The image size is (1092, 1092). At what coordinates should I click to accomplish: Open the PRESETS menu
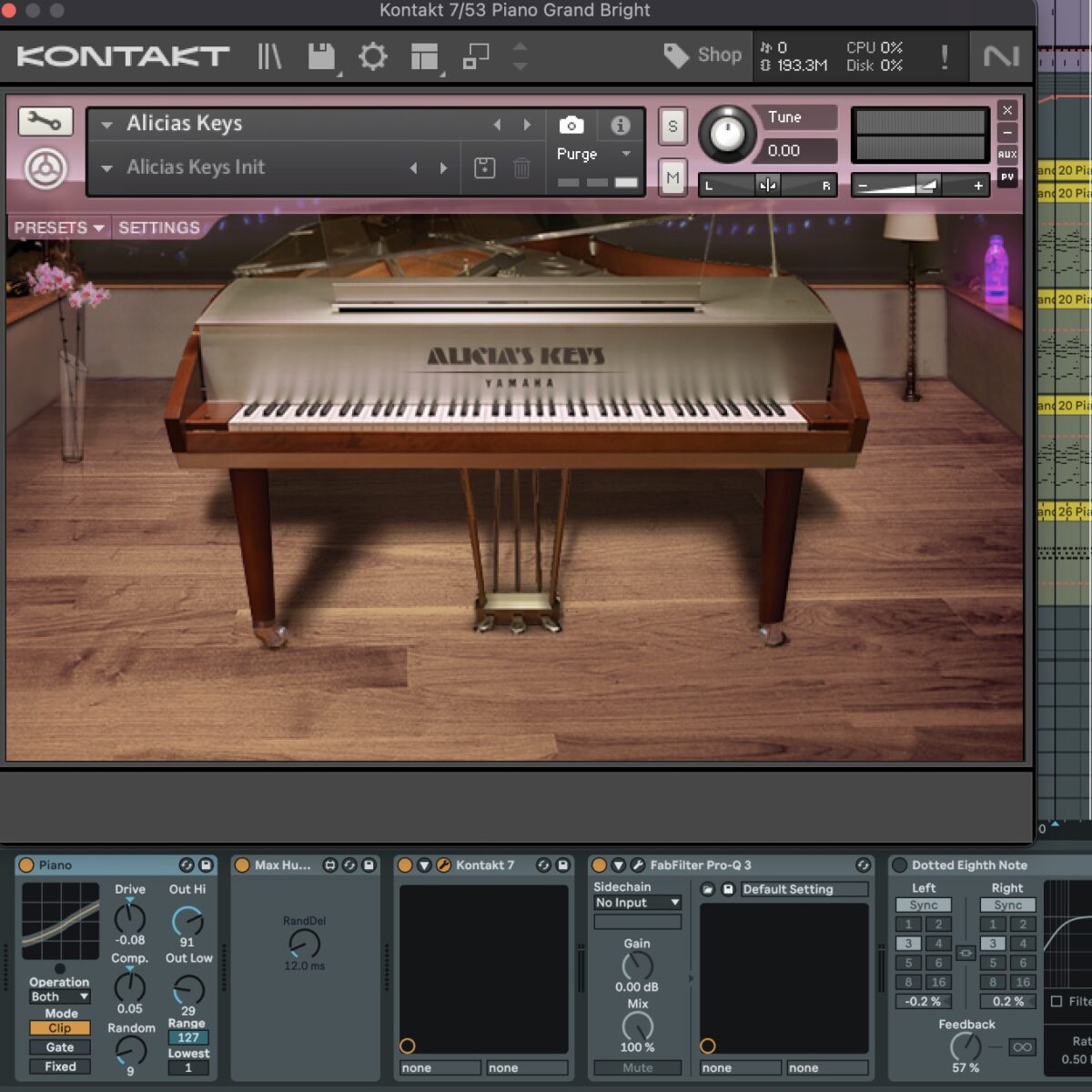pos(59,227)
